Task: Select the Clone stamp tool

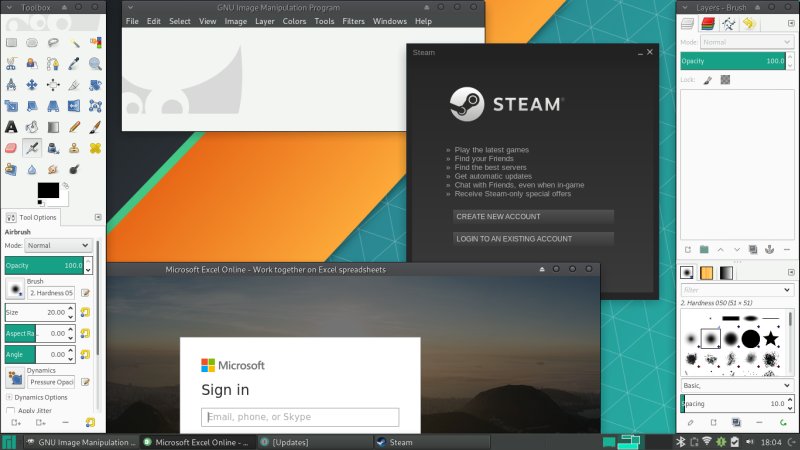Action: click(x=74, y=148)
